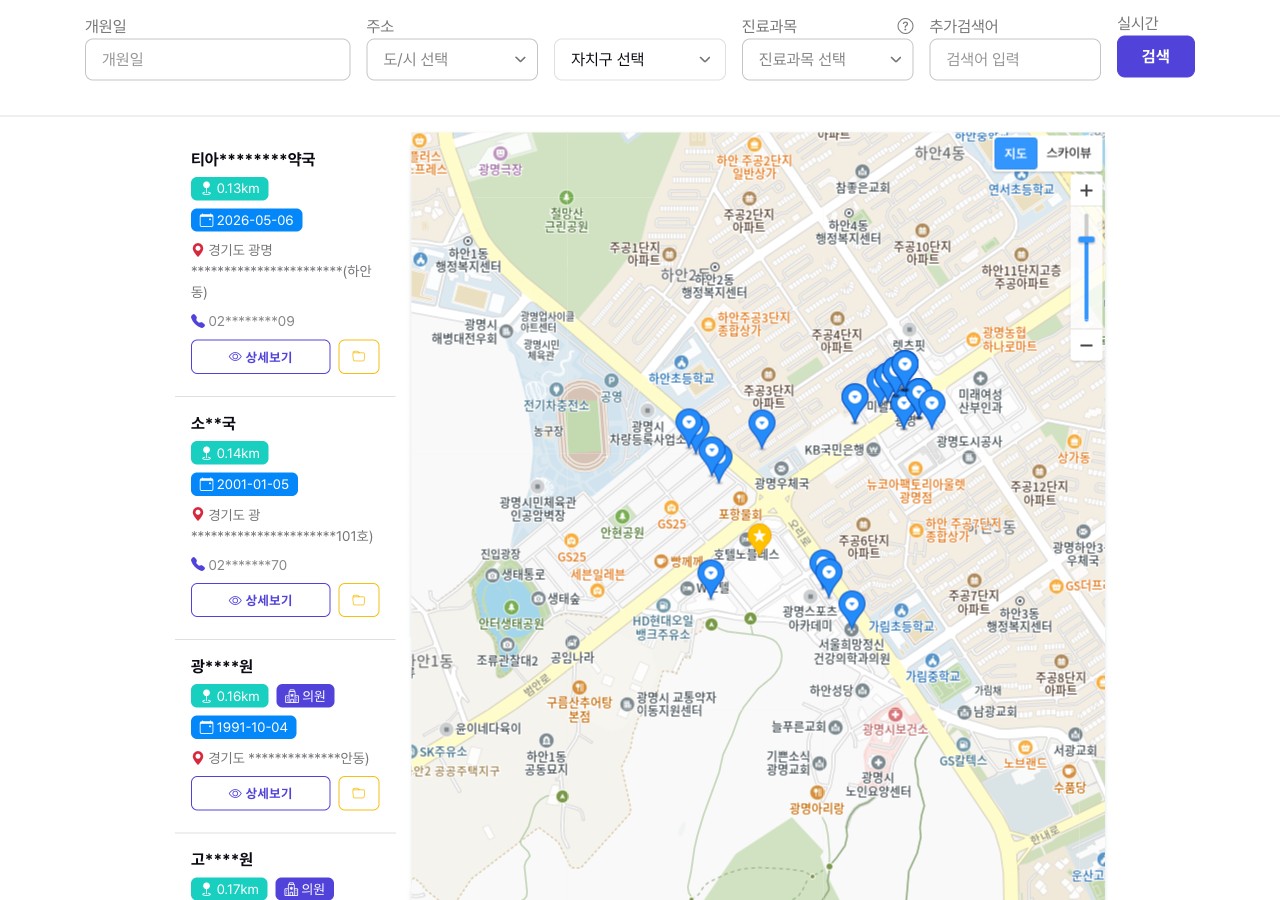This screenshot has height=900, width=1280.
Task: Select the yellow star marker near 호텔노블레스
Action: 759,540
